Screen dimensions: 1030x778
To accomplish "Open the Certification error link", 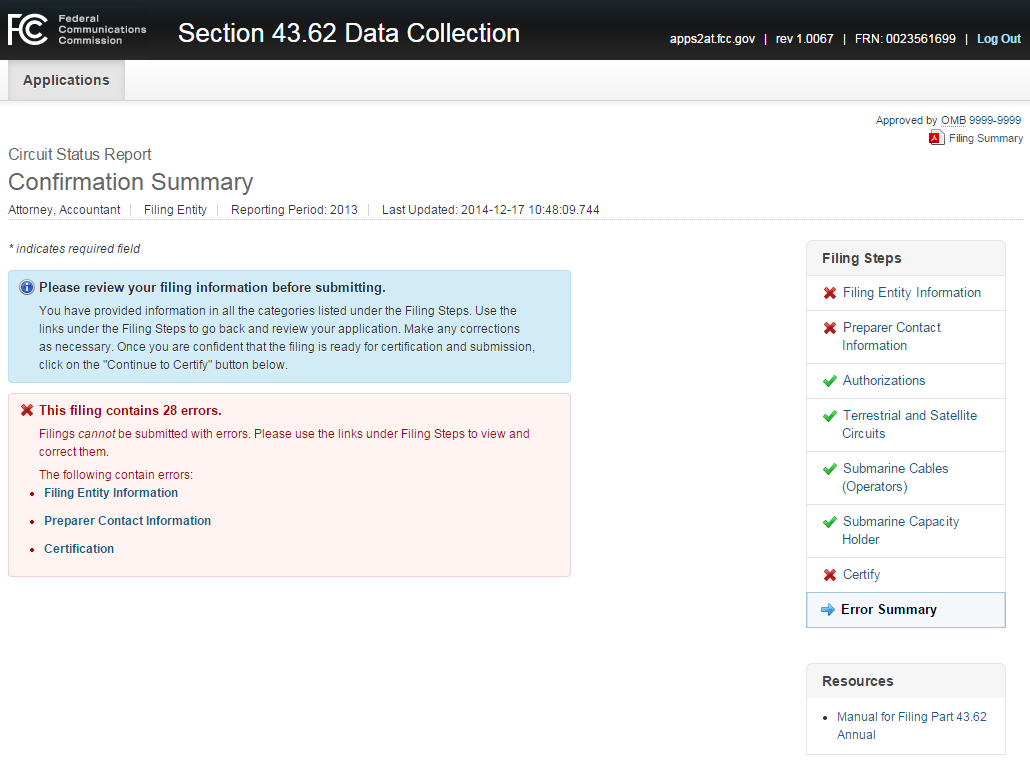I will 79,549.
